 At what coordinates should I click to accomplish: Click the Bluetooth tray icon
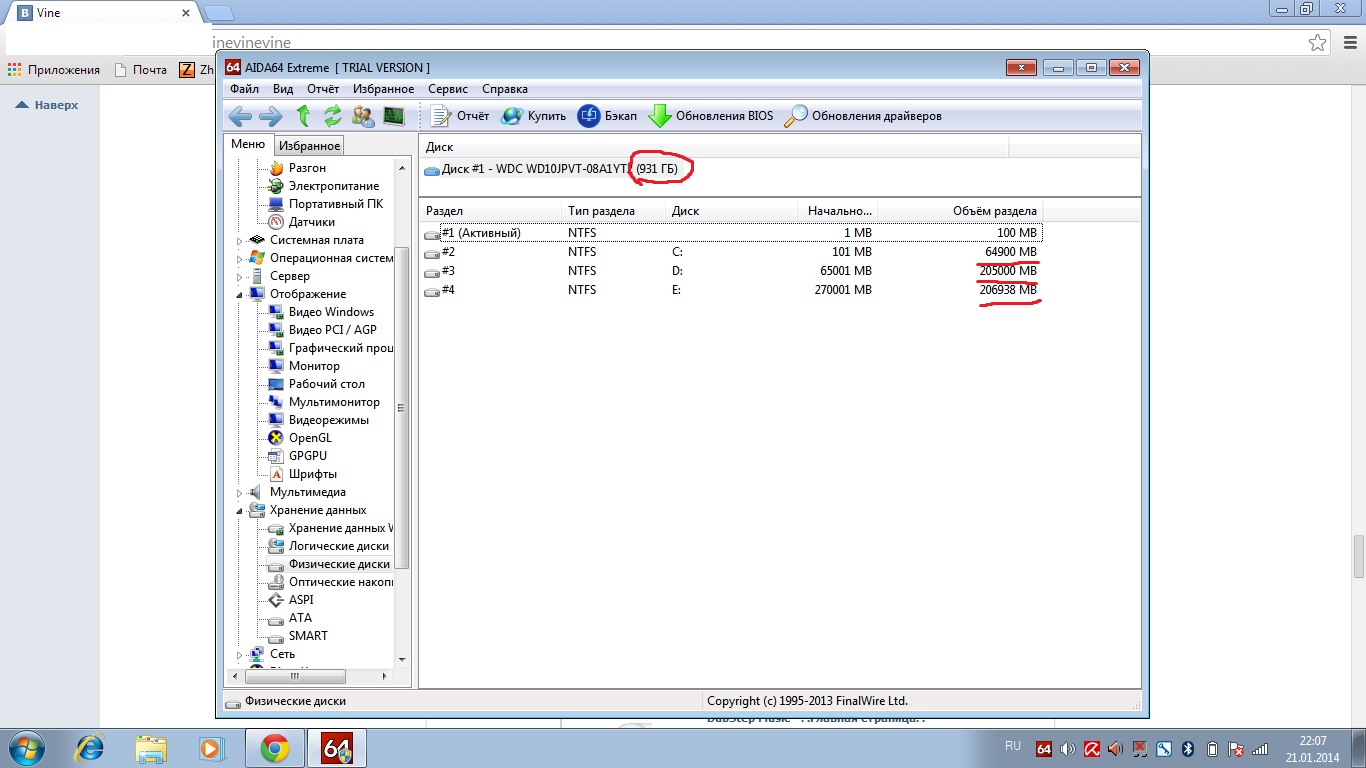(1189, 748)
